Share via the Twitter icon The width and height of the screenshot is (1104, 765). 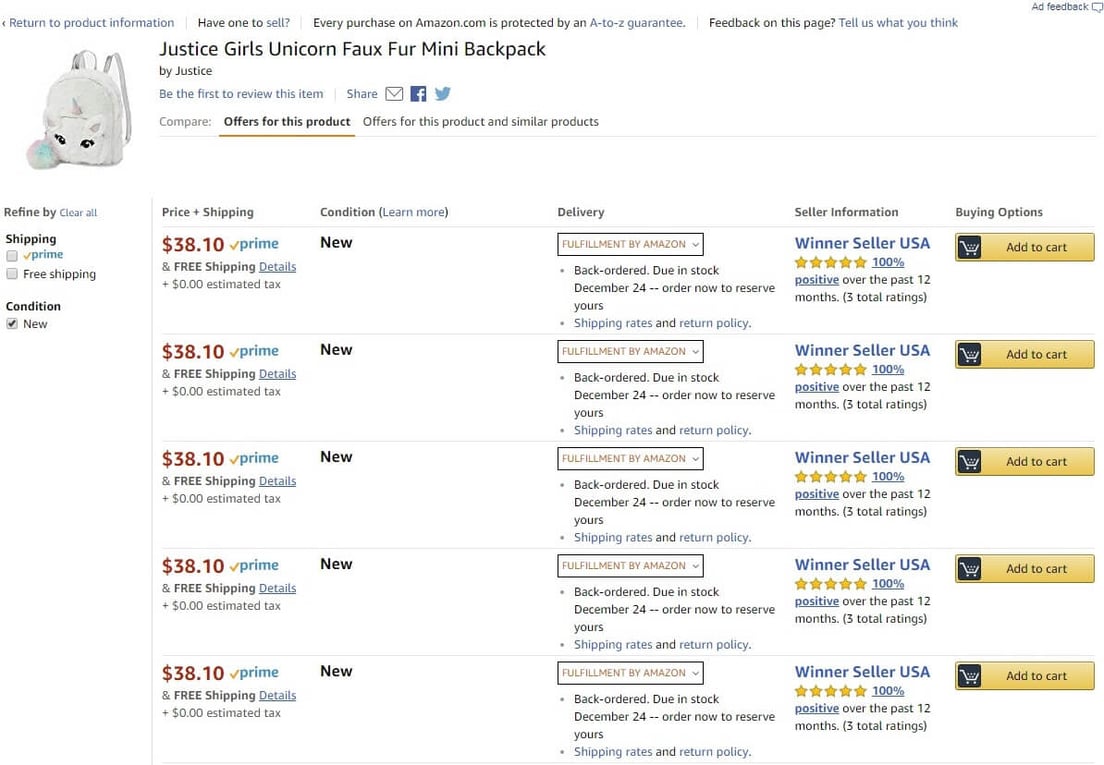[x=441, y=94]
